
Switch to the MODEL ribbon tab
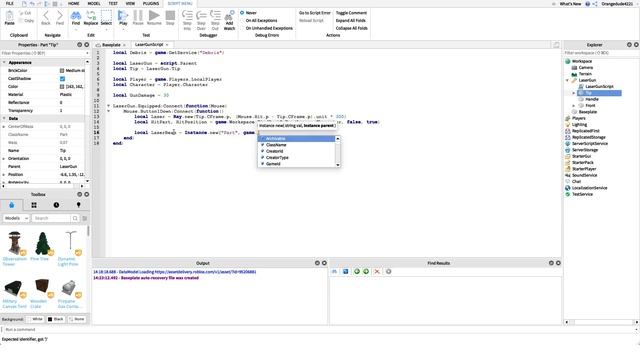pos(94,3)
